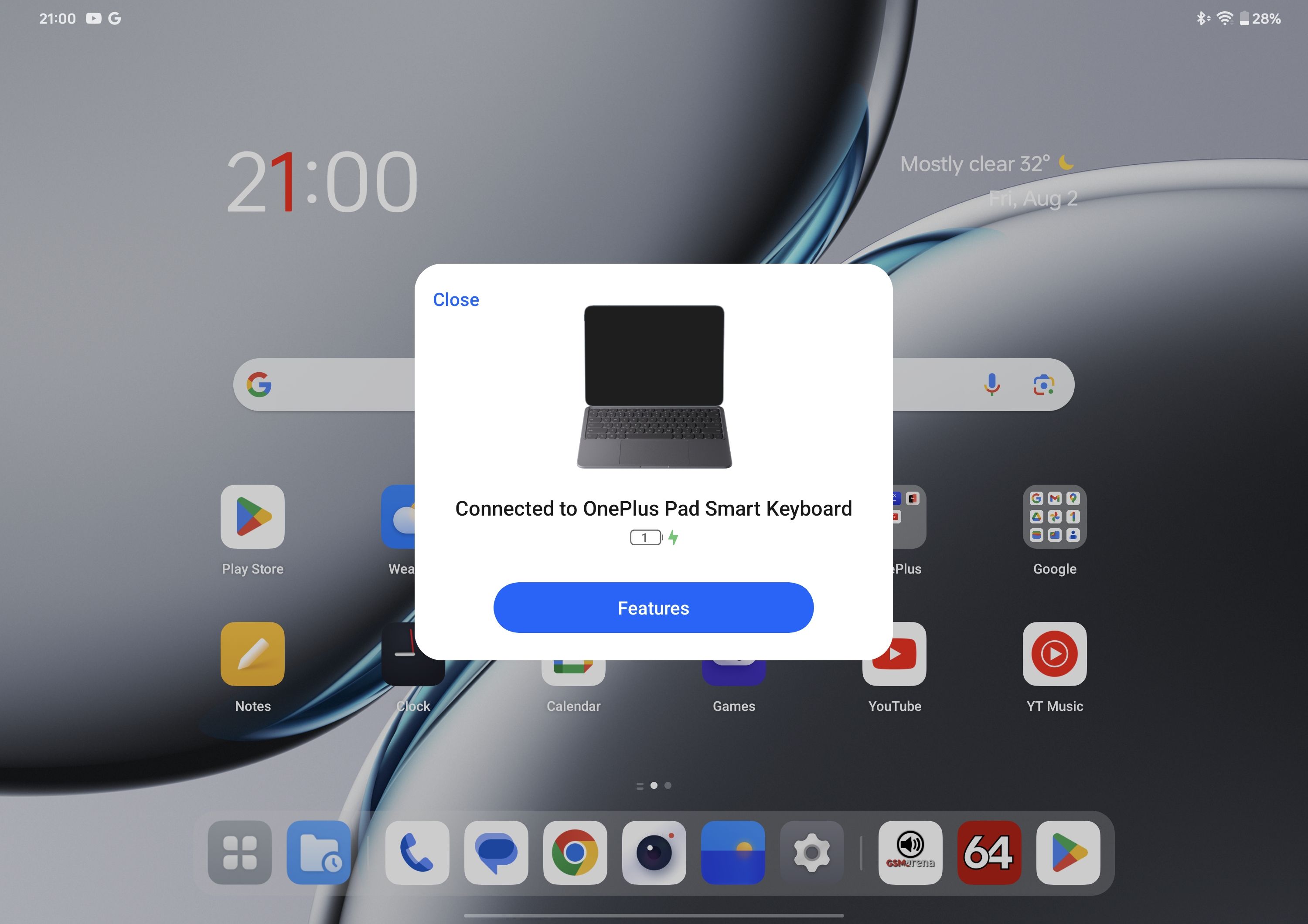Close the keyboard connection dialog
This screenshot has width=1308, height=924.
[456, 299]
